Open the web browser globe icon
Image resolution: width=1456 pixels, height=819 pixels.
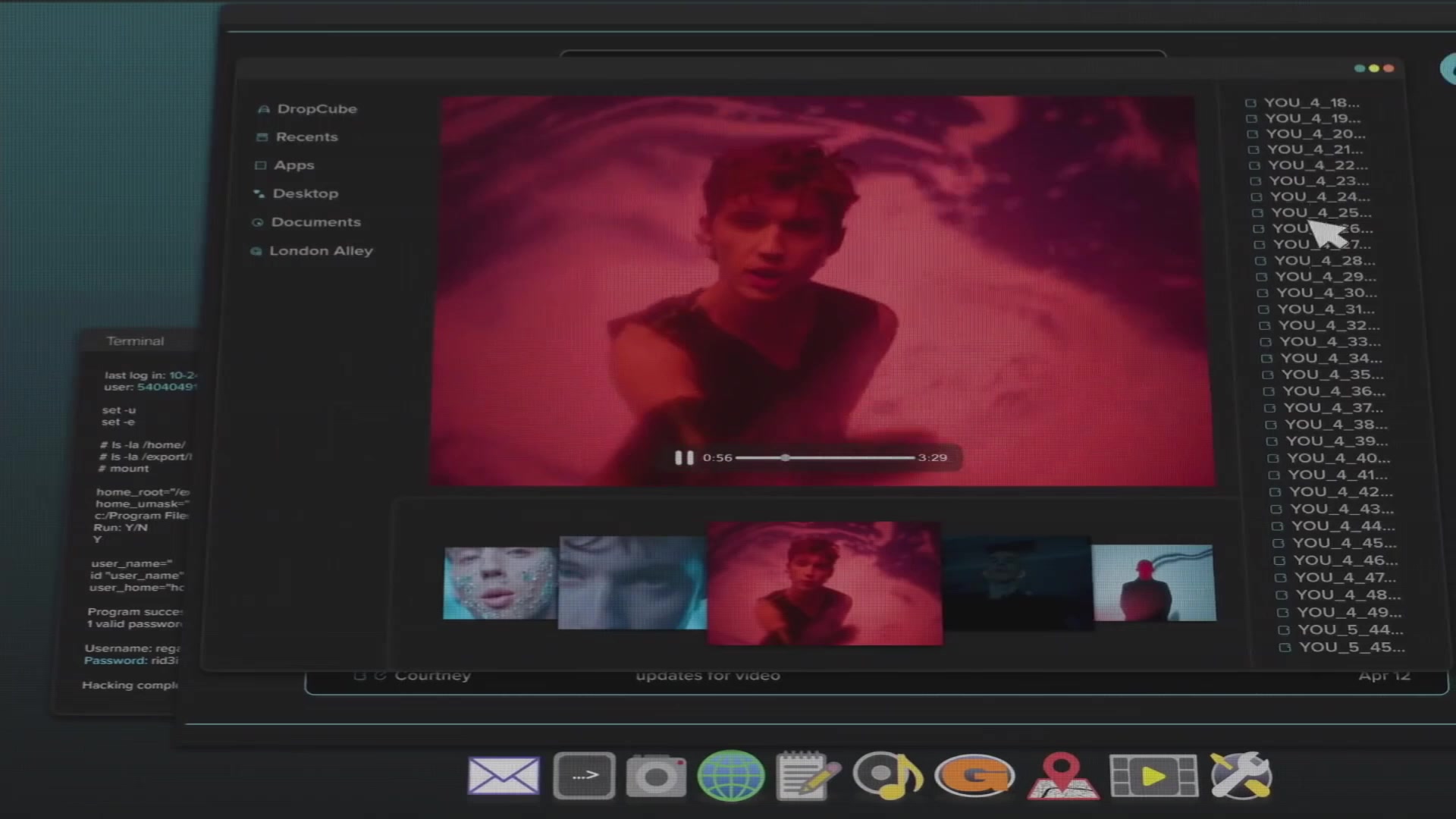[731, 776]
